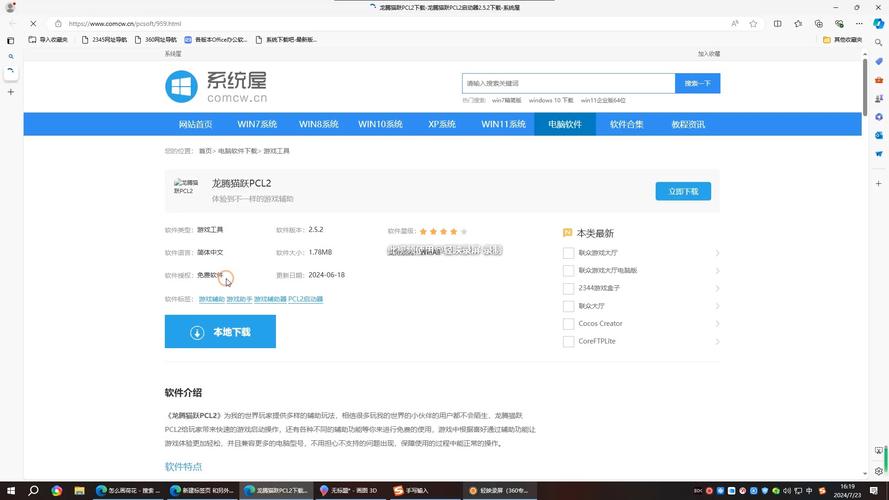
Task: Go to WIN8系统 nav item
Action: 319,124
